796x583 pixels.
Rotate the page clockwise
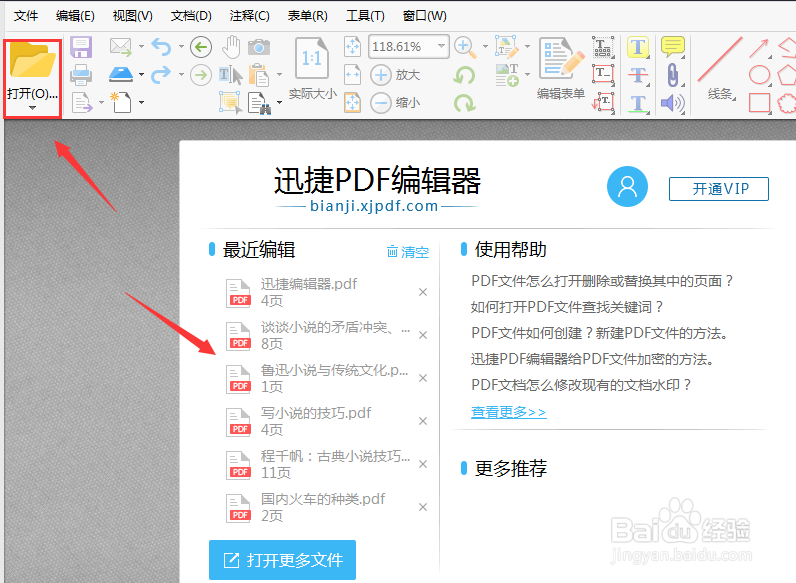pos(465,103)
